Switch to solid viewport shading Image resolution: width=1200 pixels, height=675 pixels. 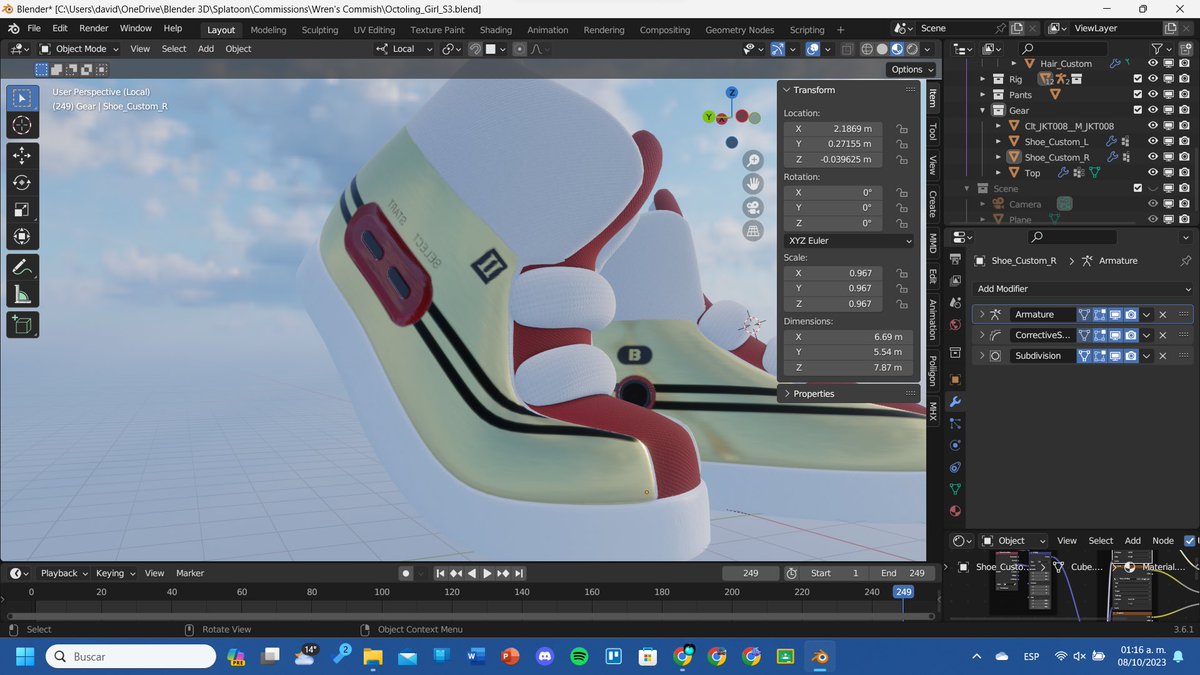[882, 49]
